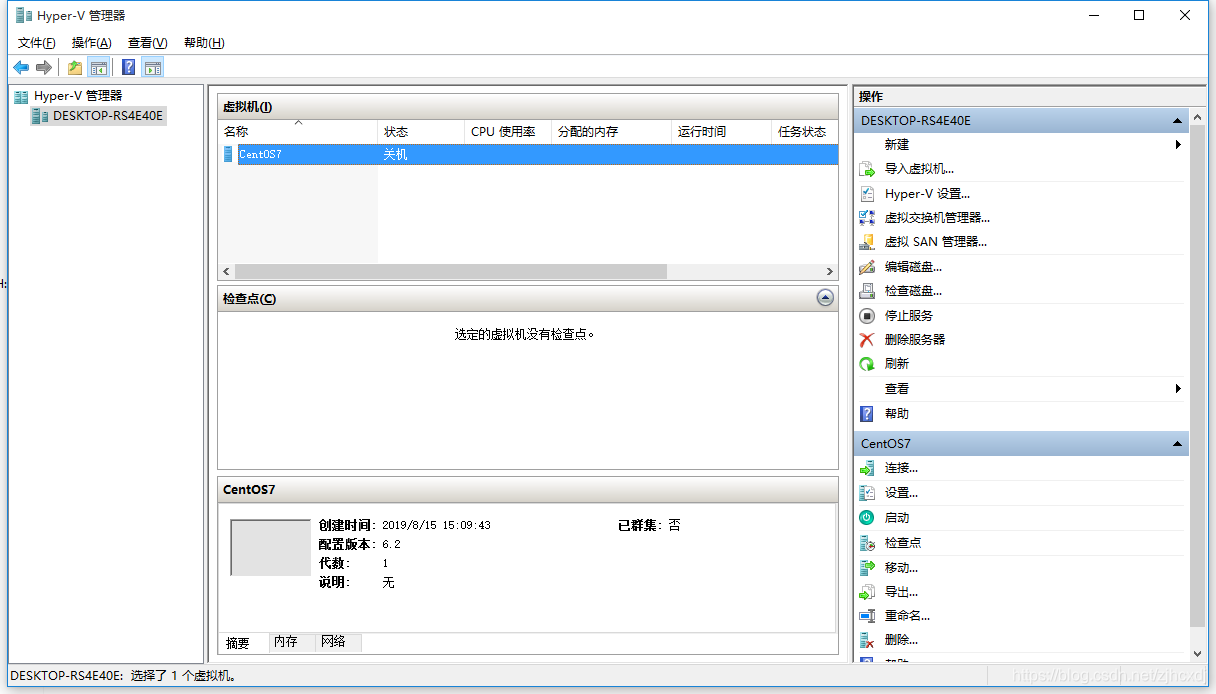The width and height of the screenshot is (1216, 694).
Task: Click the 删除 icon under CentOS7 actions
Action: pos(867,640)
